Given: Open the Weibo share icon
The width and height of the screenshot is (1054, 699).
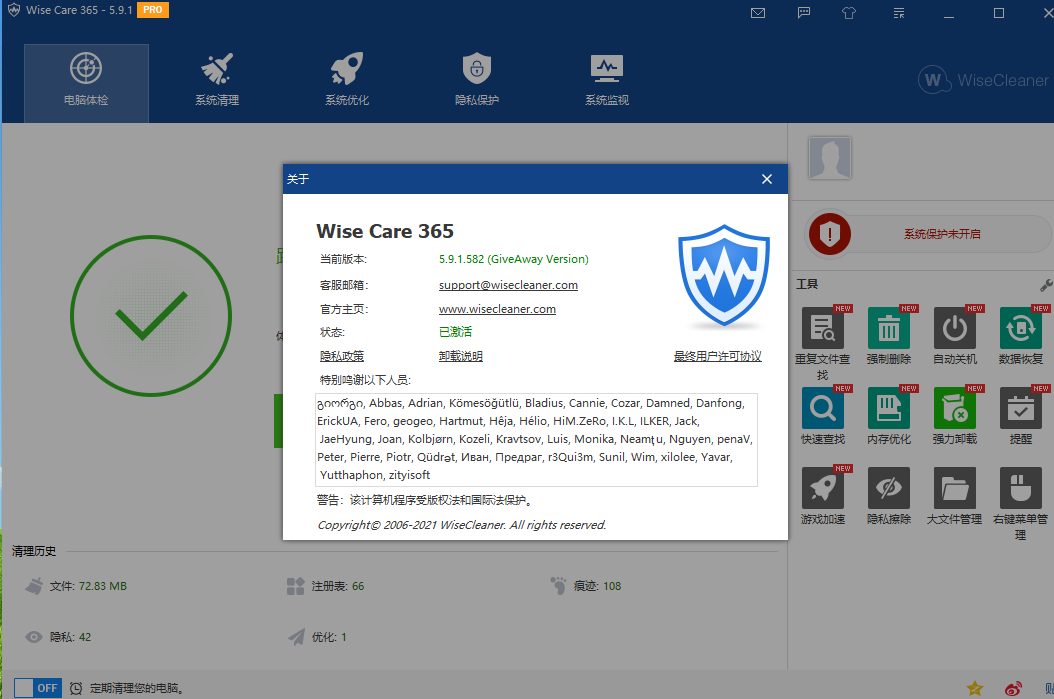Looking at the screenshot, I should (x=1013, y=688).
